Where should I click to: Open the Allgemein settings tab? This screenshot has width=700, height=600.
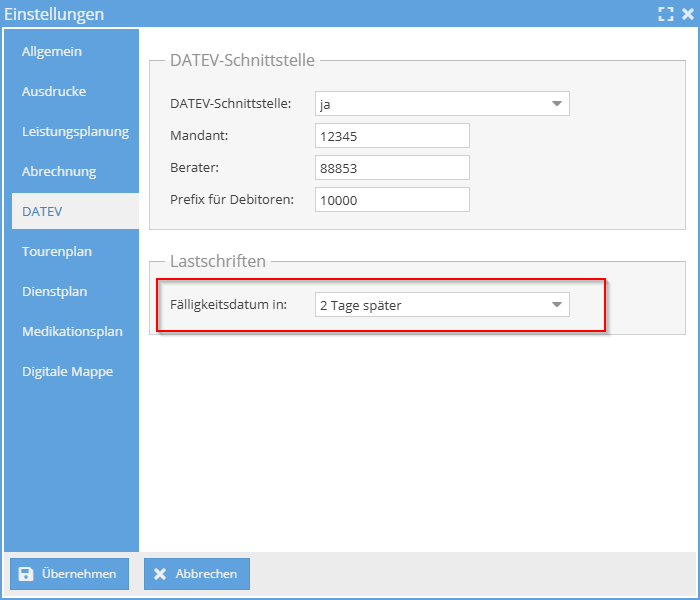coord(52,51)
